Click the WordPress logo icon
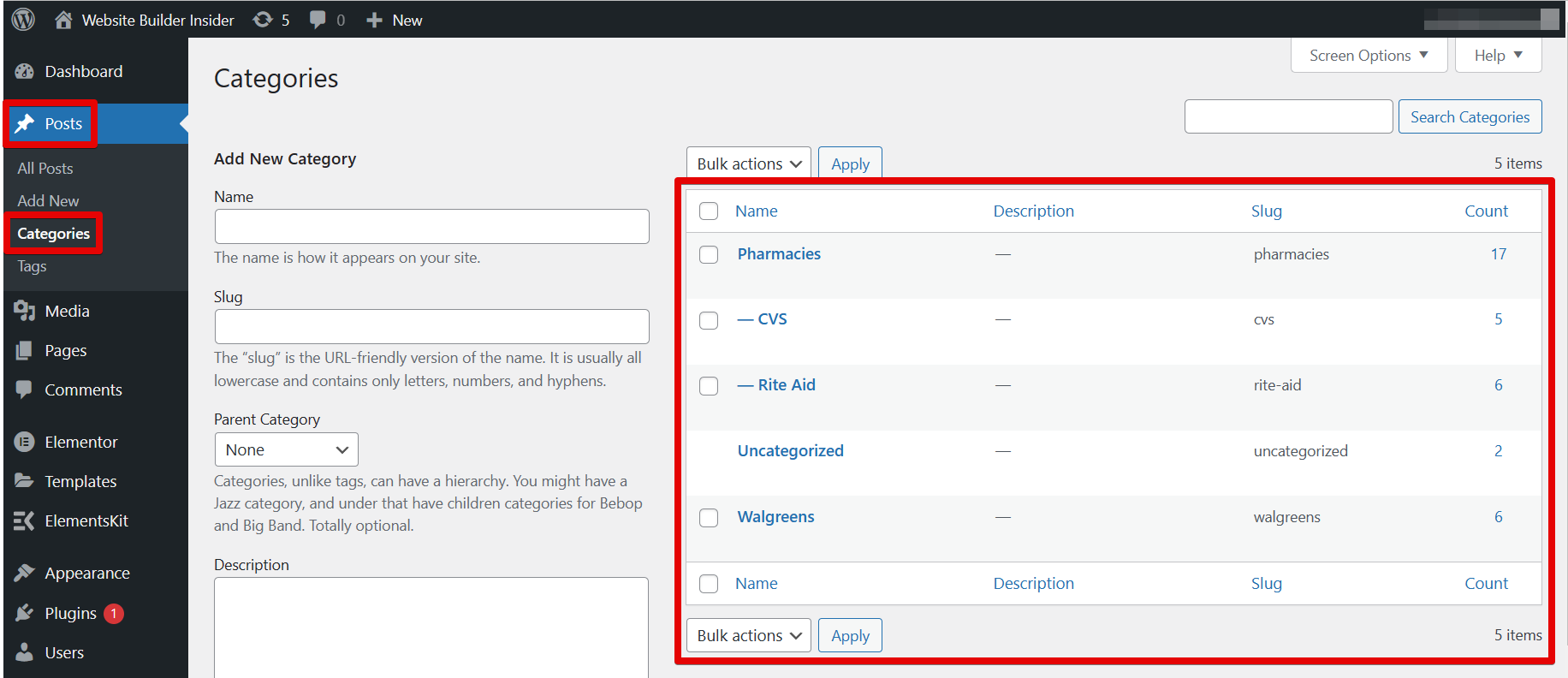This screenshot has height=678, width=1568. 23,19
